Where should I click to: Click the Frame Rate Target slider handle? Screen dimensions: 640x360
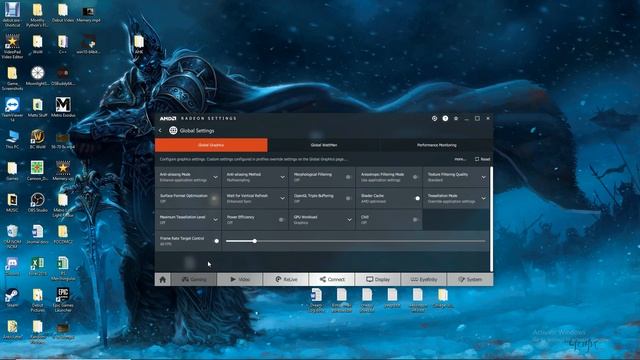pos(254,241)
